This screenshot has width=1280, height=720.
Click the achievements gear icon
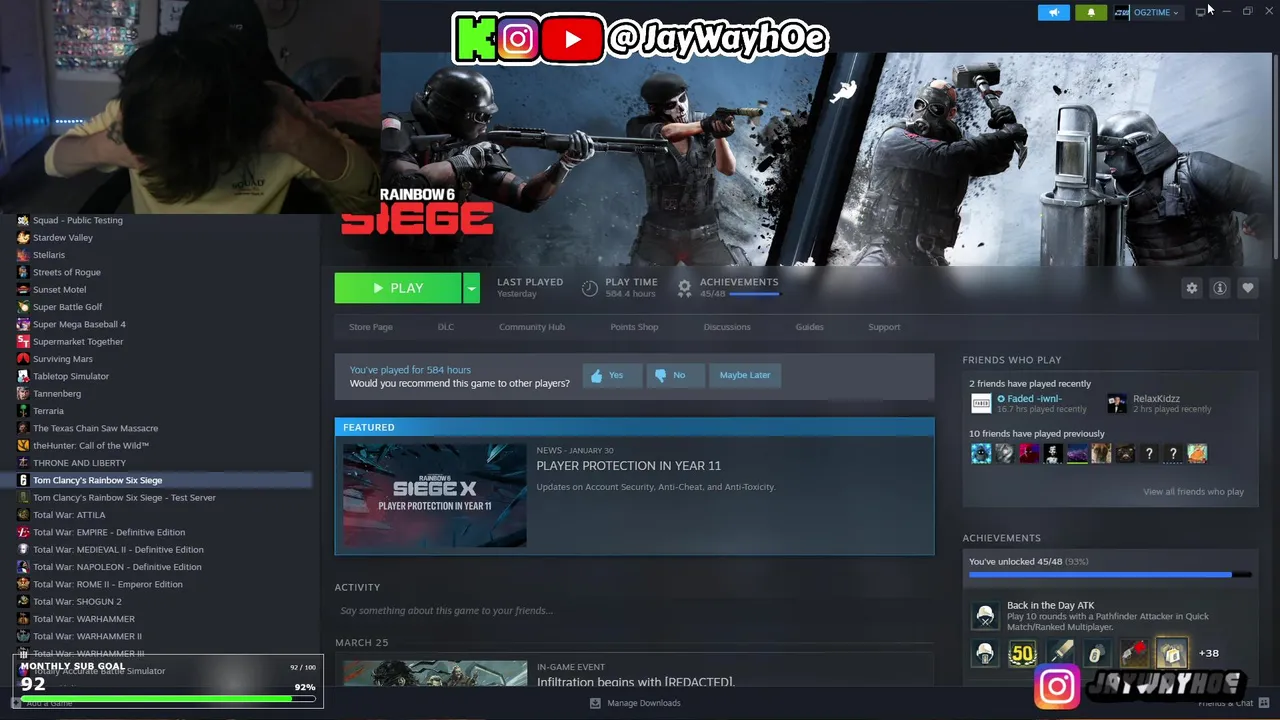[684, 288]
